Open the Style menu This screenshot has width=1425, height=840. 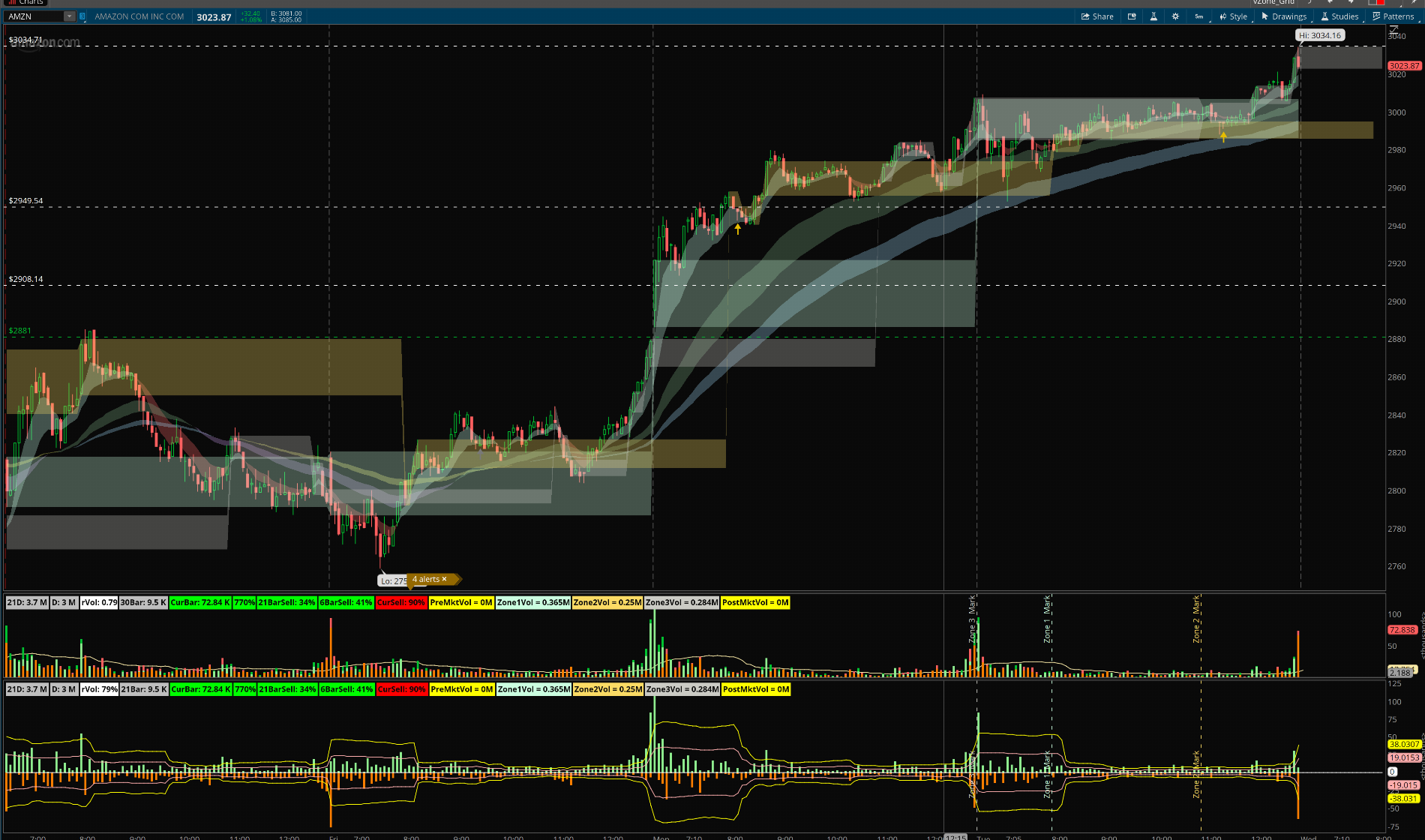click(x=1233, y=16)
